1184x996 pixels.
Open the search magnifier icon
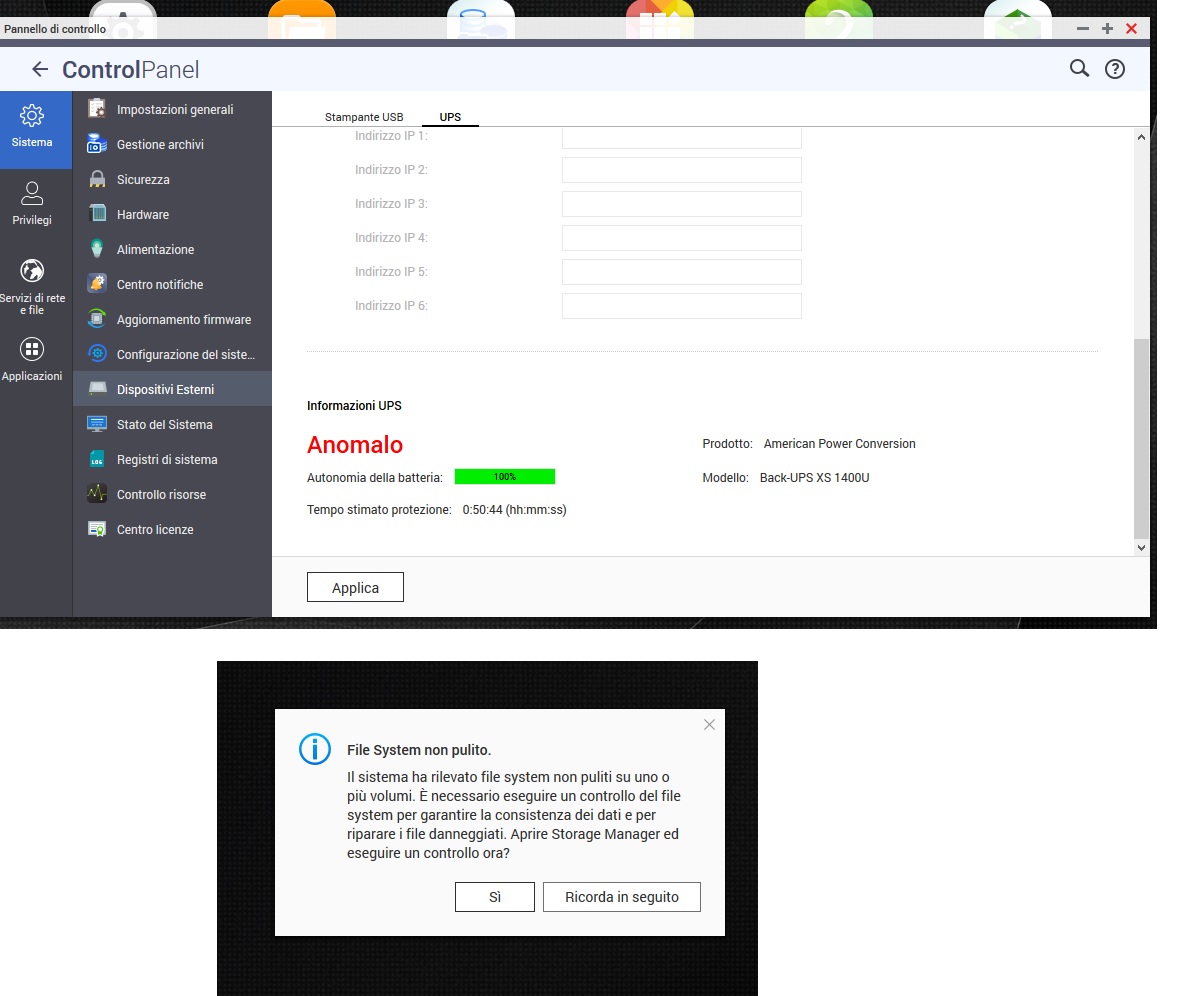pyautogui.click(x=1079, y=68)
